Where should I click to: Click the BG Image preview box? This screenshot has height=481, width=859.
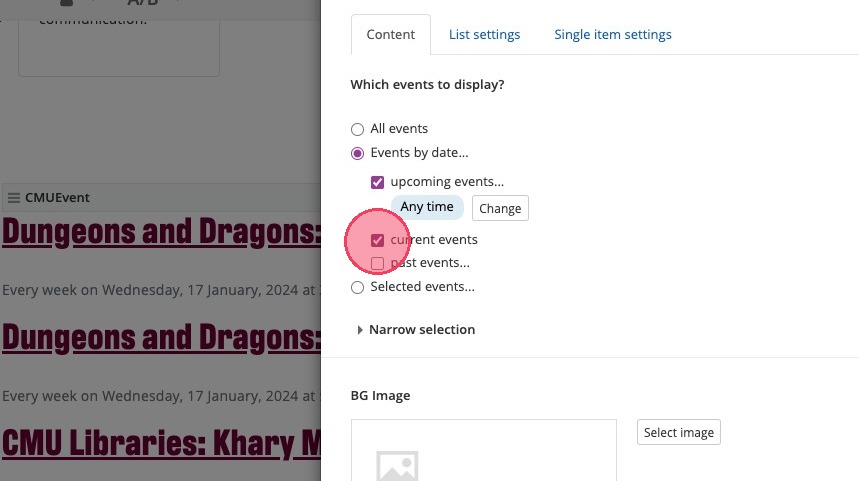483,451
